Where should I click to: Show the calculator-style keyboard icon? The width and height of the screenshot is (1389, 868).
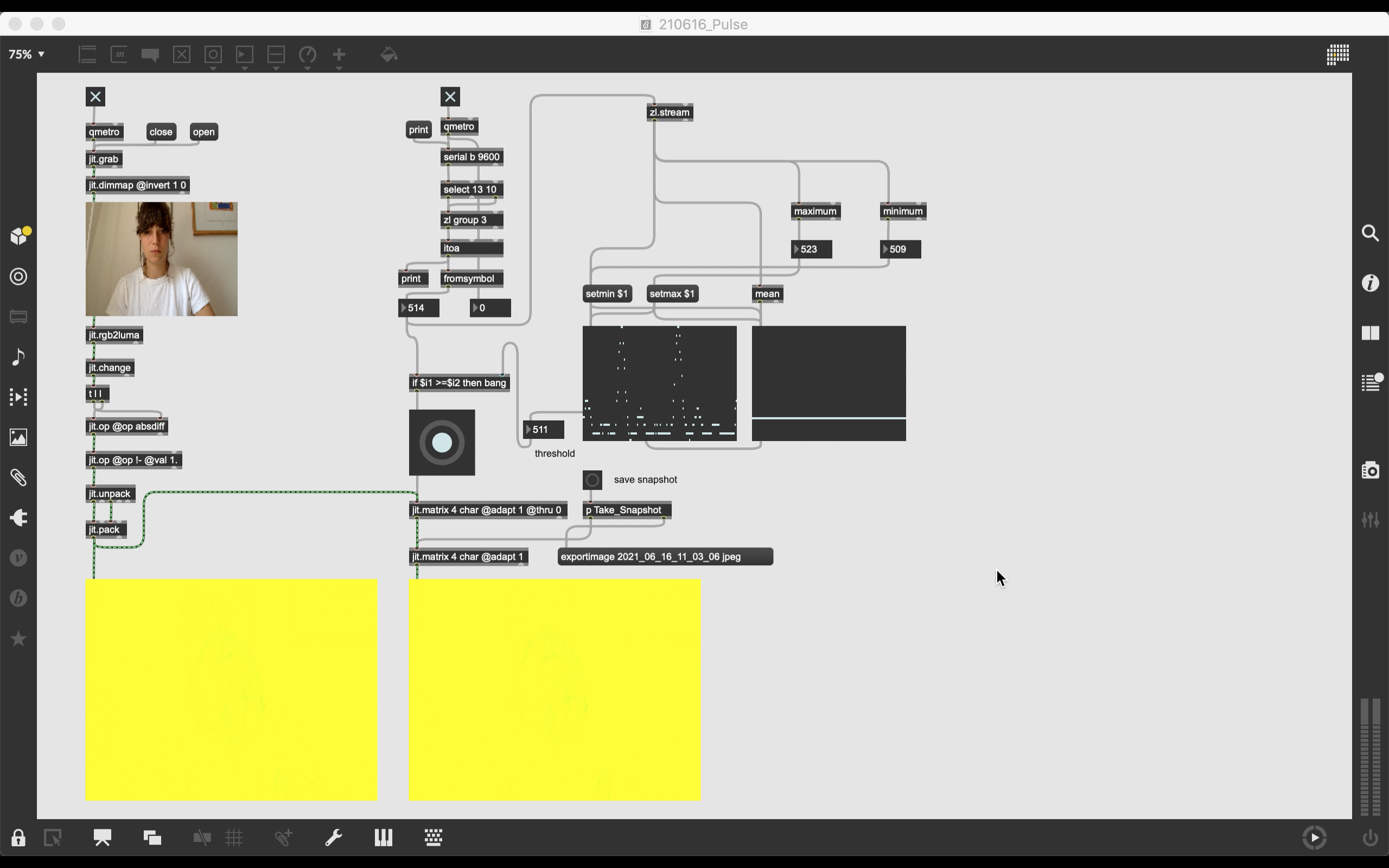click(434, 838)
